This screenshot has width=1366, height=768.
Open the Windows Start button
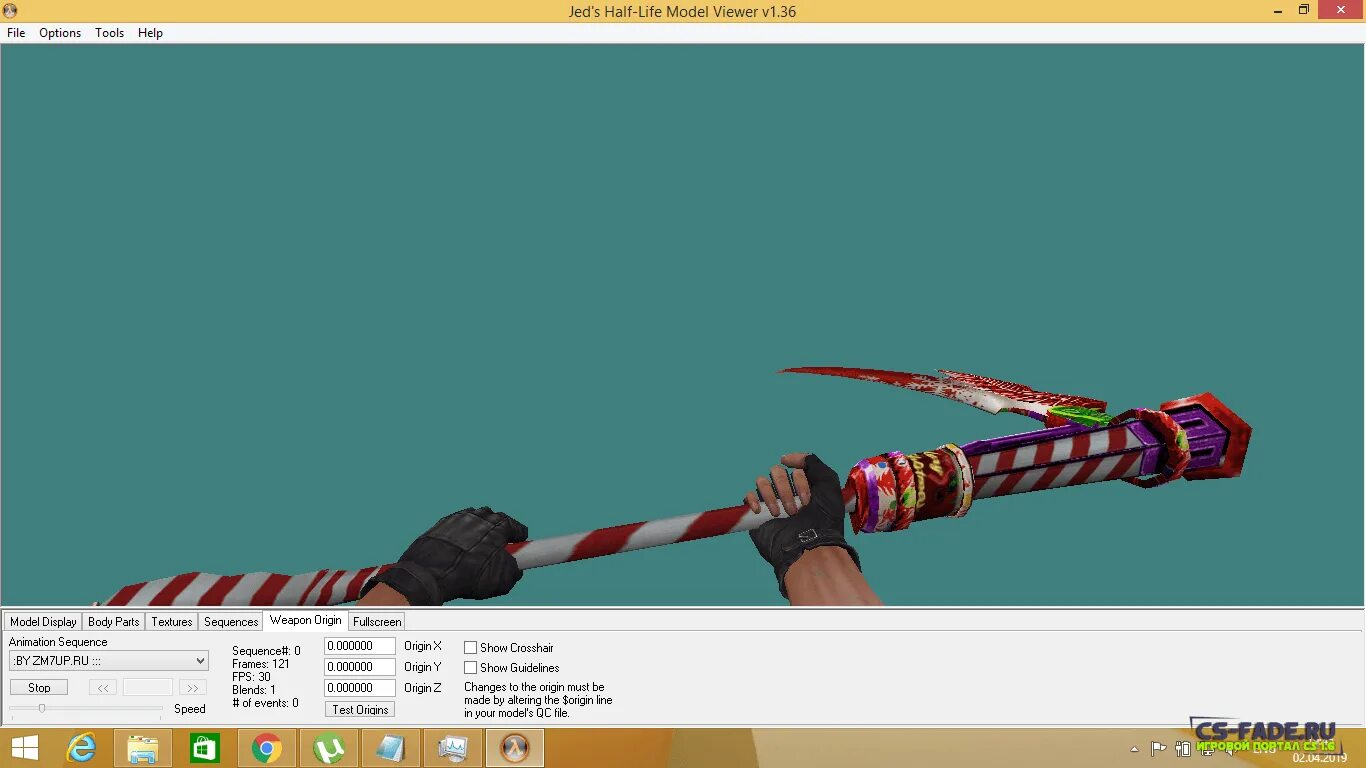point(24,748)
